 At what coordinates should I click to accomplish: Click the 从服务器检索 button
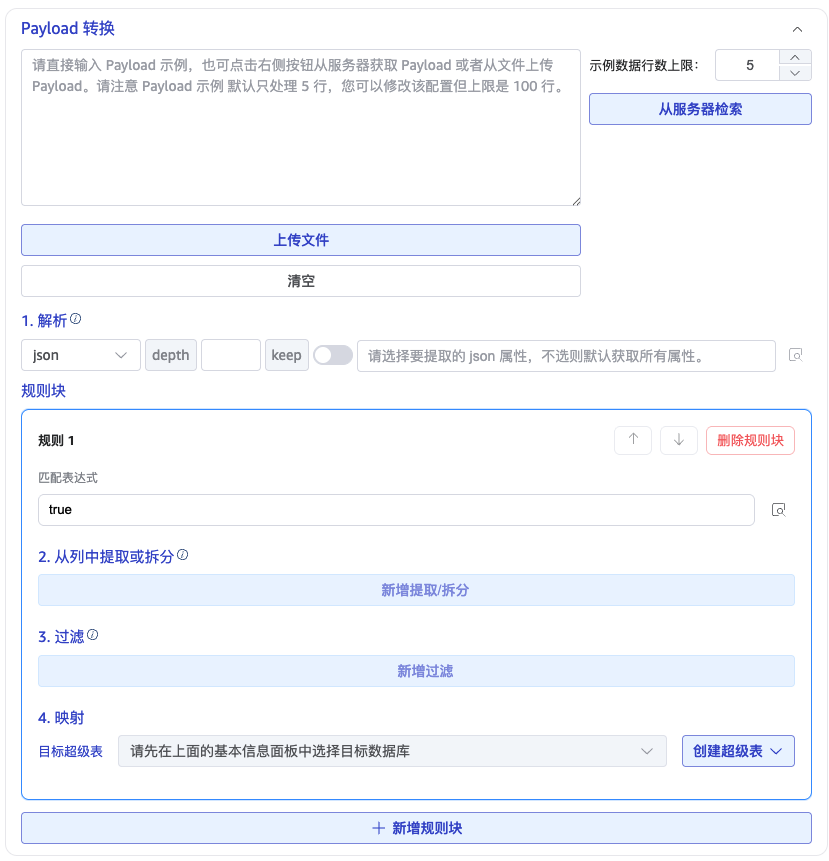(x=700, y=109)
